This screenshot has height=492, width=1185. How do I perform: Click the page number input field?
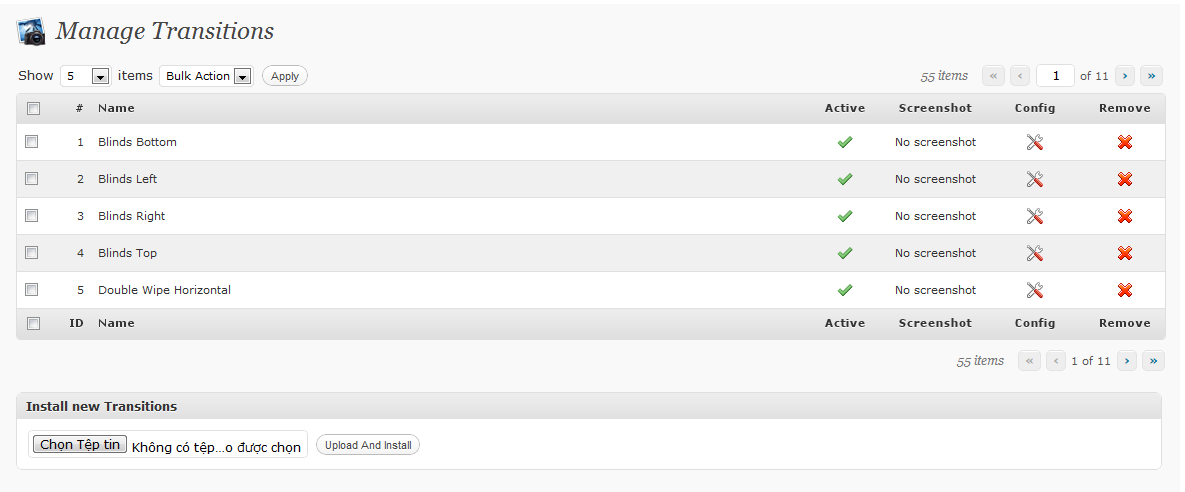[1055, 76]
